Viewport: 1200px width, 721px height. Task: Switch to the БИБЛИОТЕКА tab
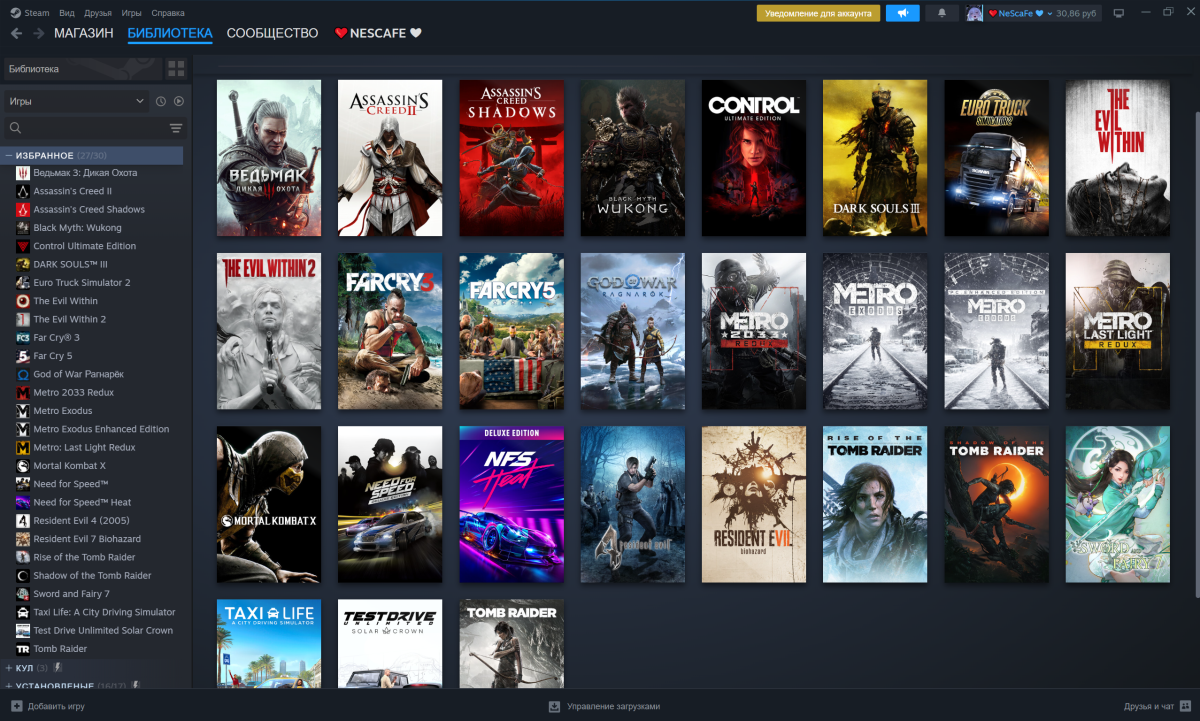tap(170, 33)
